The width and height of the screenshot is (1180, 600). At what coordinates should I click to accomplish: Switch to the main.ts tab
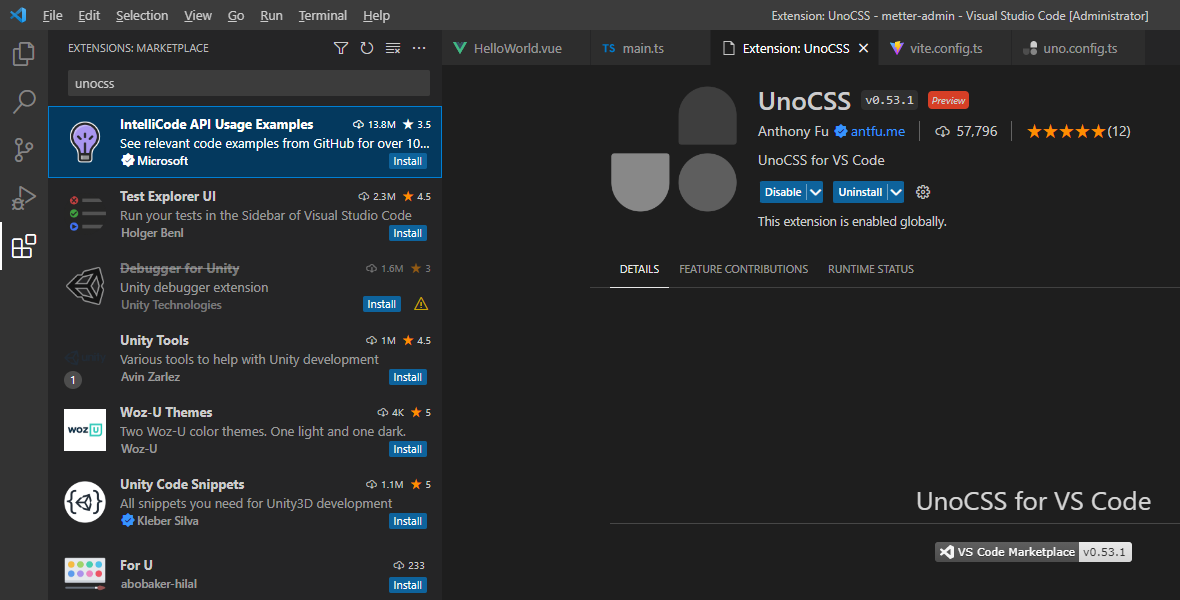(x=650, y=48)
